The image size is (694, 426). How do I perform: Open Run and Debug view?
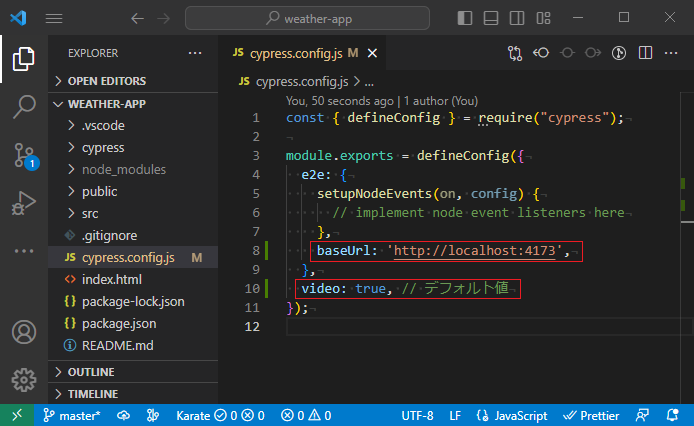coord(23,203)
